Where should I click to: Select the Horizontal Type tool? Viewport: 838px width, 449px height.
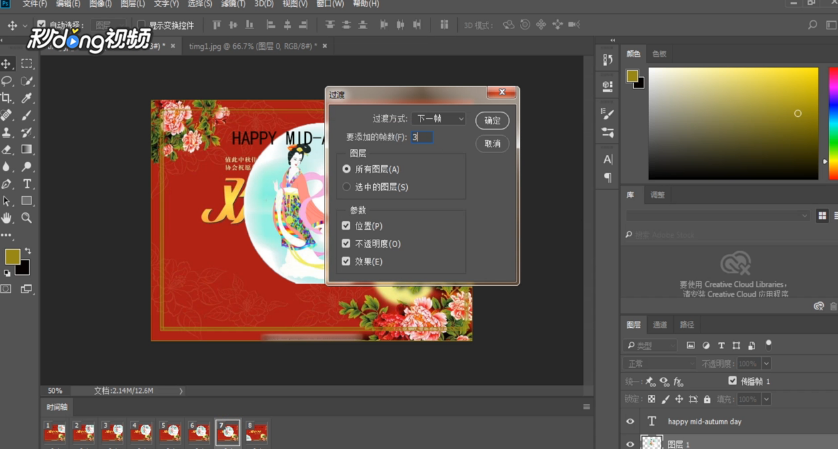pos(26,184)
